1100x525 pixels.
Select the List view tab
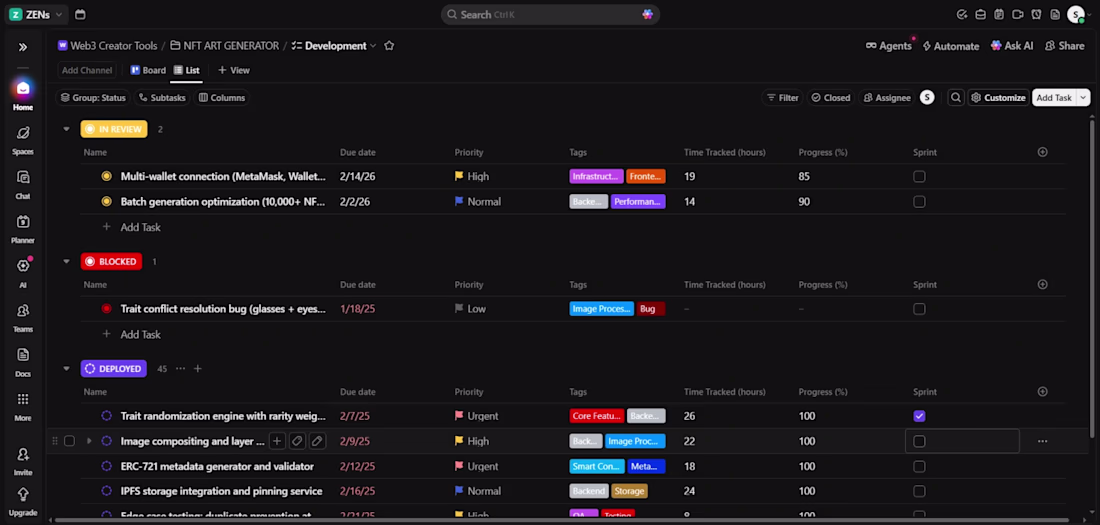point(187,70)
